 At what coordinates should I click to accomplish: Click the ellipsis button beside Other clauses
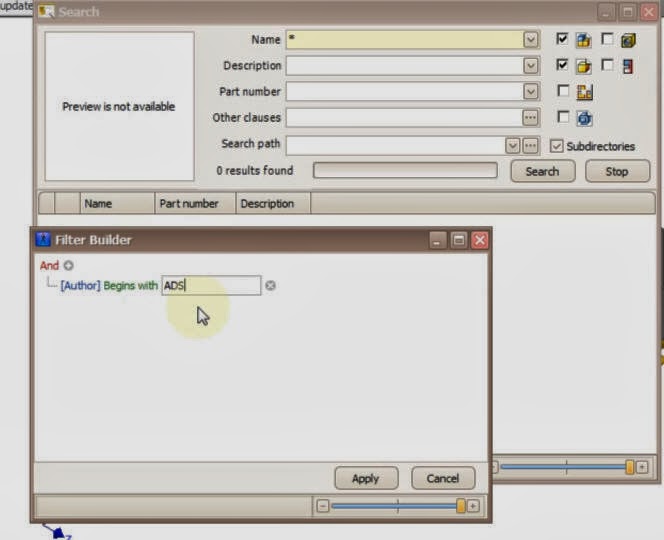pyautogui.click(x=530, y=117)
